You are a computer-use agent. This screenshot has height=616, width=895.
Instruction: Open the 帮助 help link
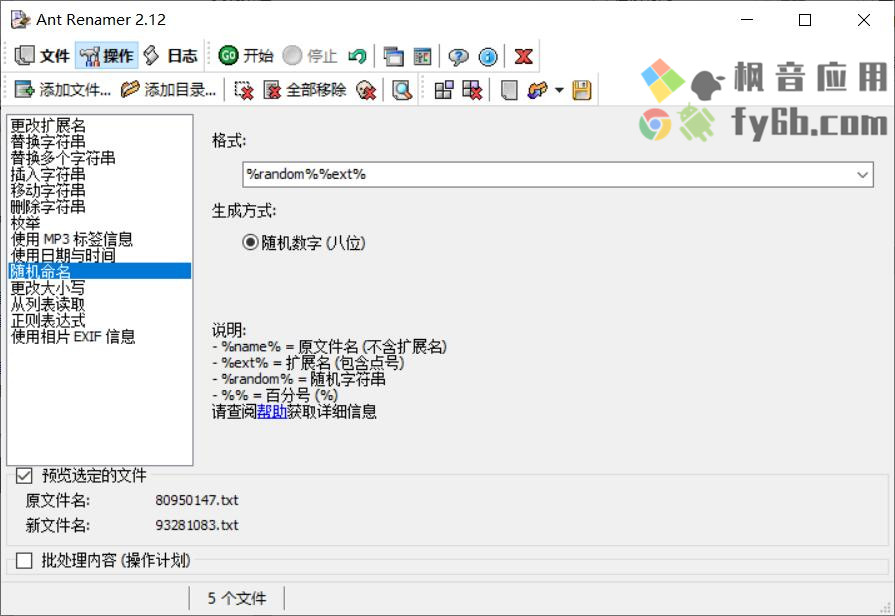(272, 412)
